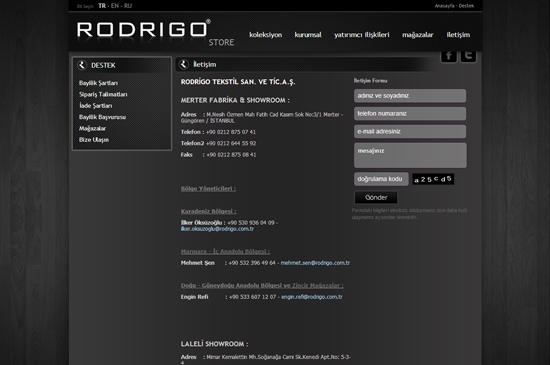Click RODRİGO TEKSTİL SAN. VE TİC.A.Ş. title
Image resolution: width=550 pixels, height=365 pixels.
(x=238, y=82)
